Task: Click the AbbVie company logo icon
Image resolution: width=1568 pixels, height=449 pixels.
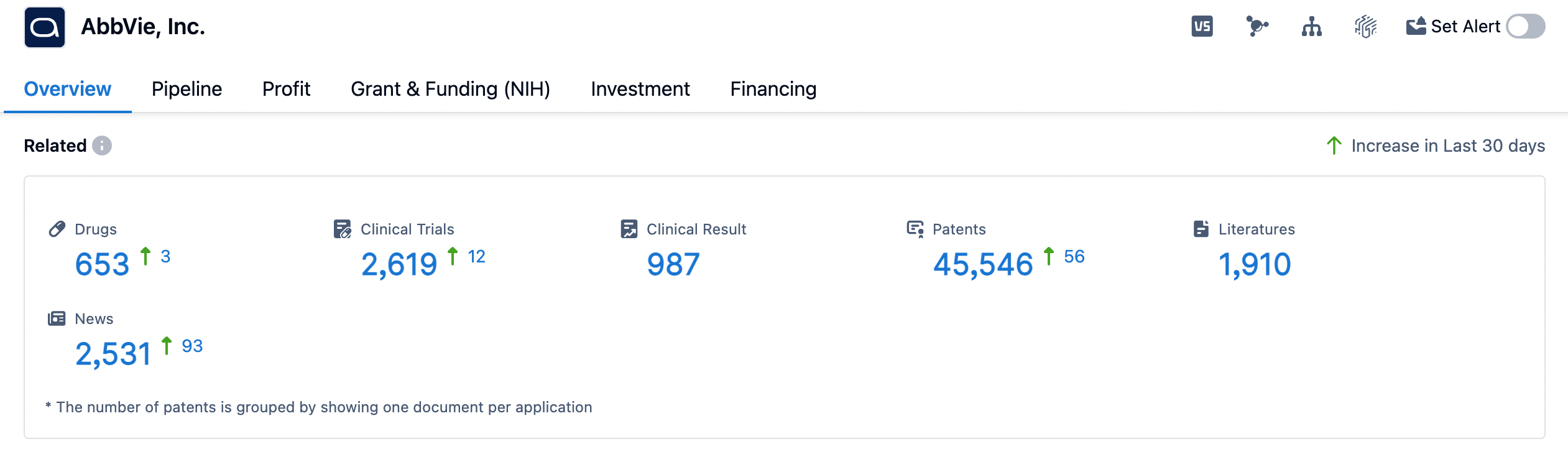Action: click(45, 27)
